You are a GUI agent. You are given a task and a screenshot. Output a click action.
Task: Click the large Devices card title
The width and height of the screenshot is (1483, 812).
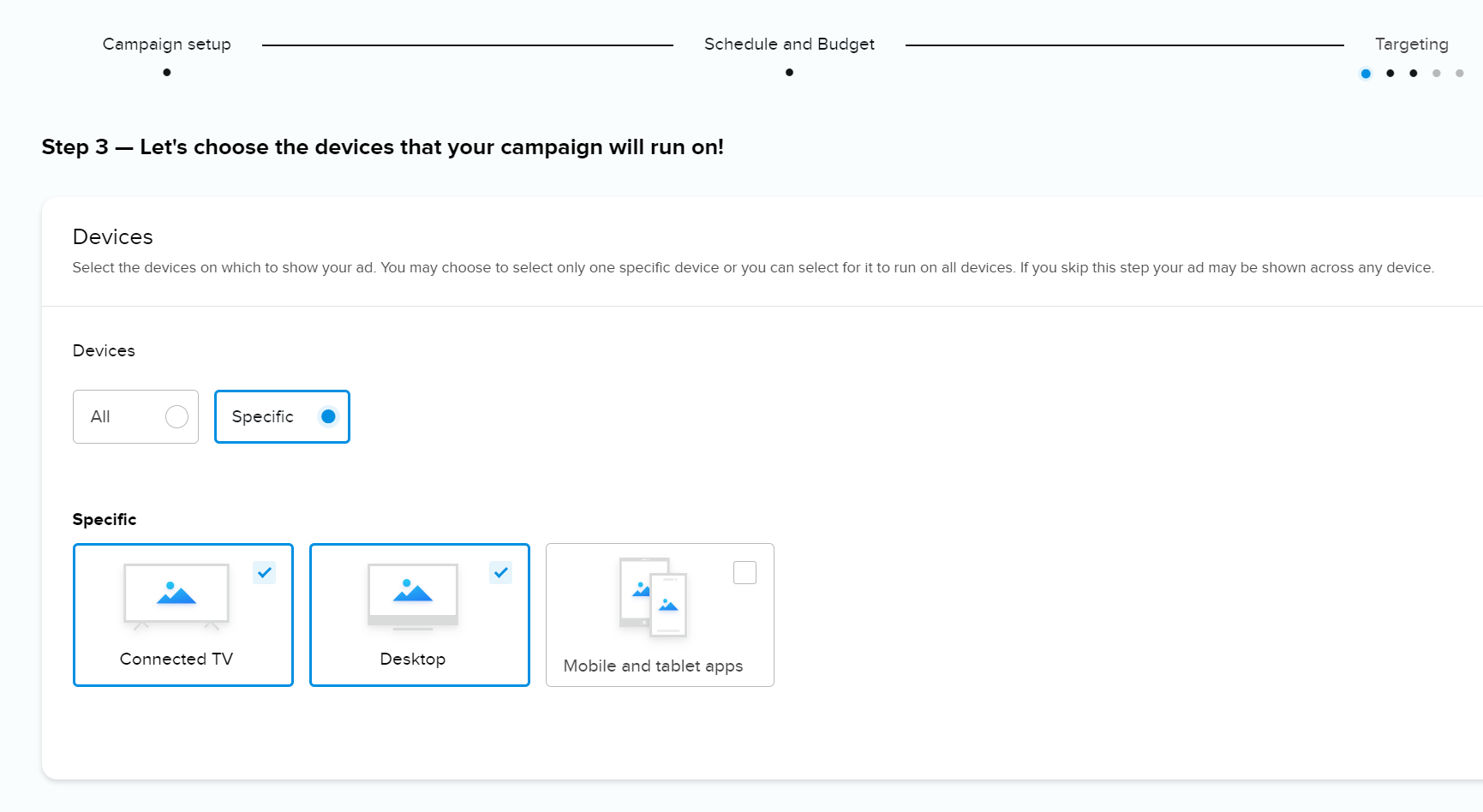[113, 236]
